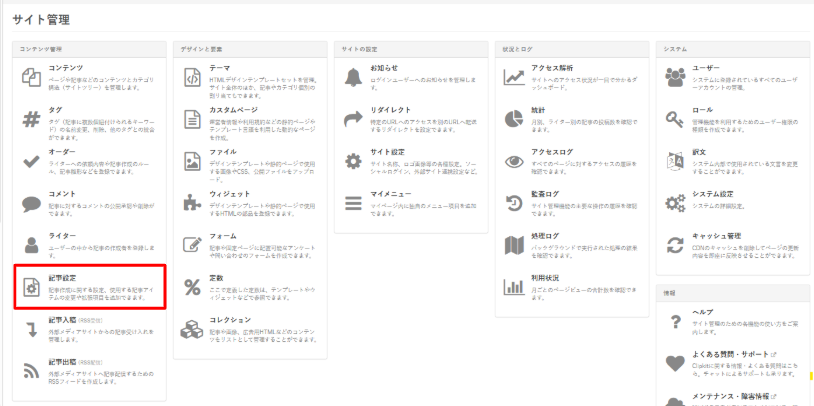Viewport: 814px width, 406px height.
Task: Click the キャッシュ管理 refresh arrows icon
Action: (675, 245)
